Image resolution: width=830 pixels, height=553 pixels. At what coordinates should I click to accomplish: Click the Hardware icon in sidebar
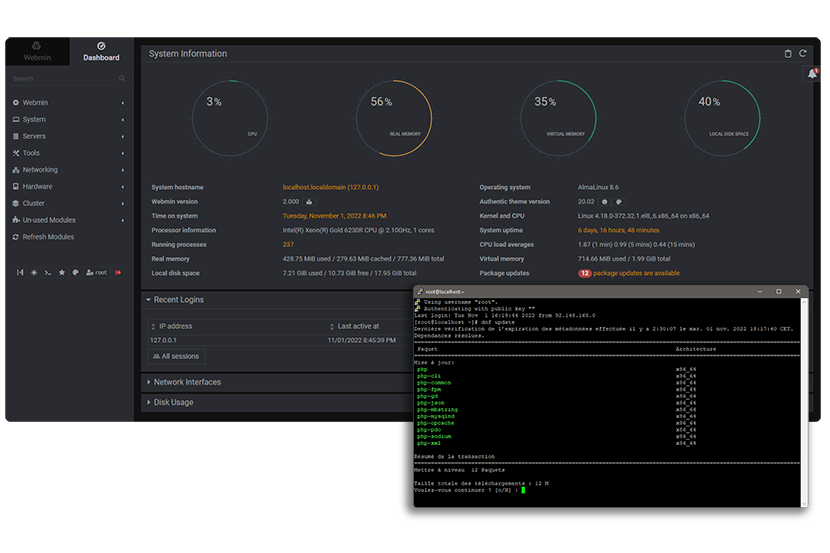(x=16, y=187)
